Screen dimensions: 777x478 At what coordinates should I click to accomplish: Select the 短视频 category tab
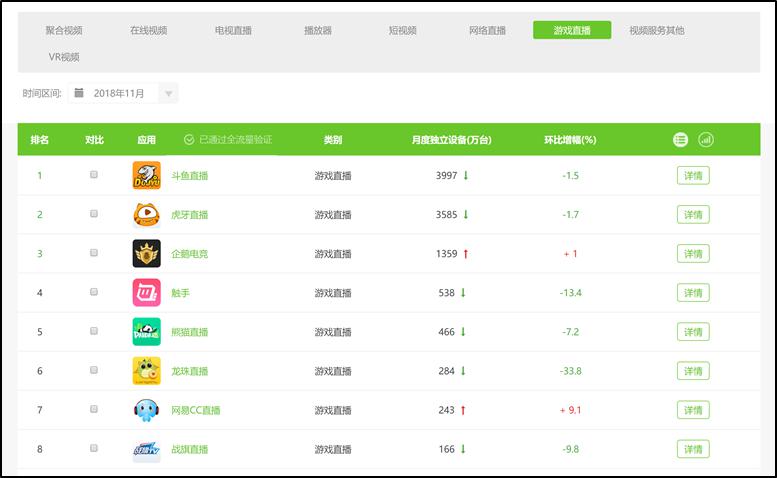(402, 30)
